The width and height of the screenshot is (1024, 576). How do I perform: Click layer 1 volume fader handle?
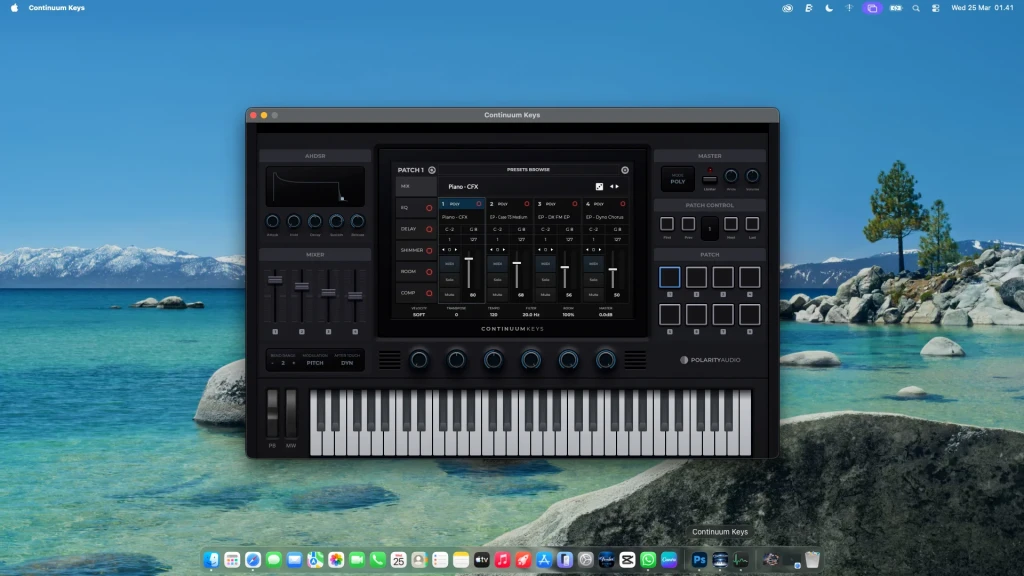tap(469, 259)
